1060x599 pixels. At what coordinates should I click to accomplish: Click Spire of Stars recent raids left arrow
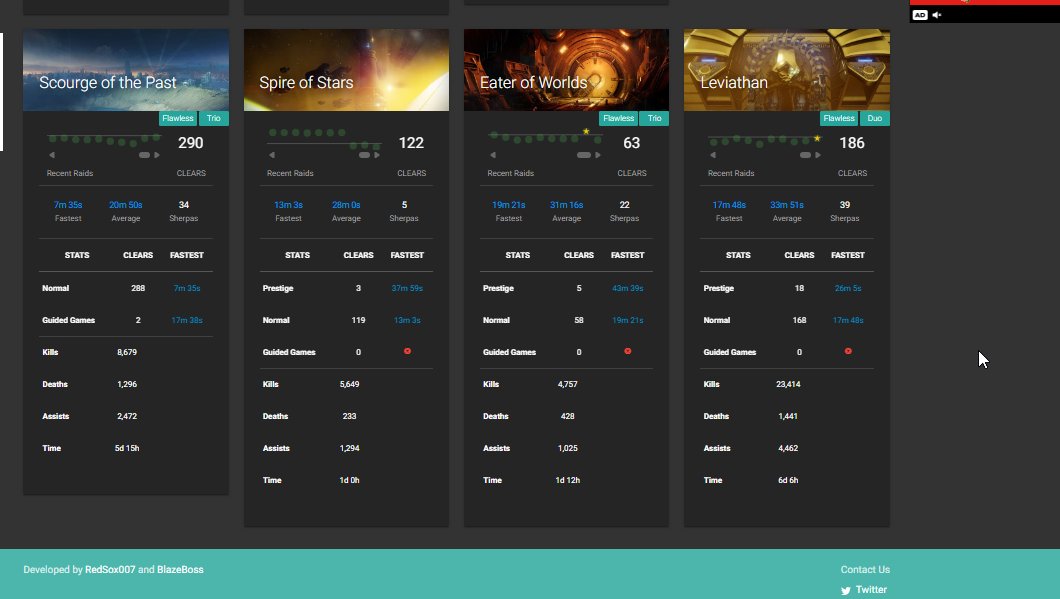[x=272, y=155]
